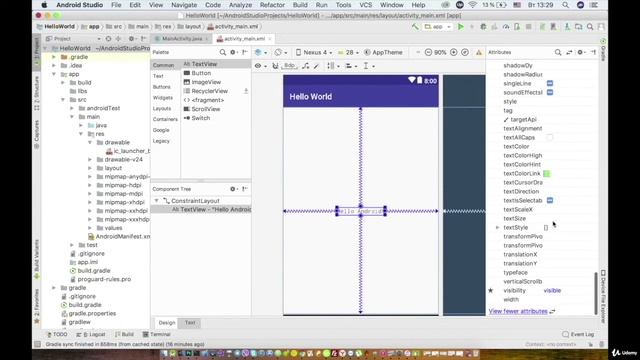Open the Terminal tool window
640x360 pixels.
point(157,334)
